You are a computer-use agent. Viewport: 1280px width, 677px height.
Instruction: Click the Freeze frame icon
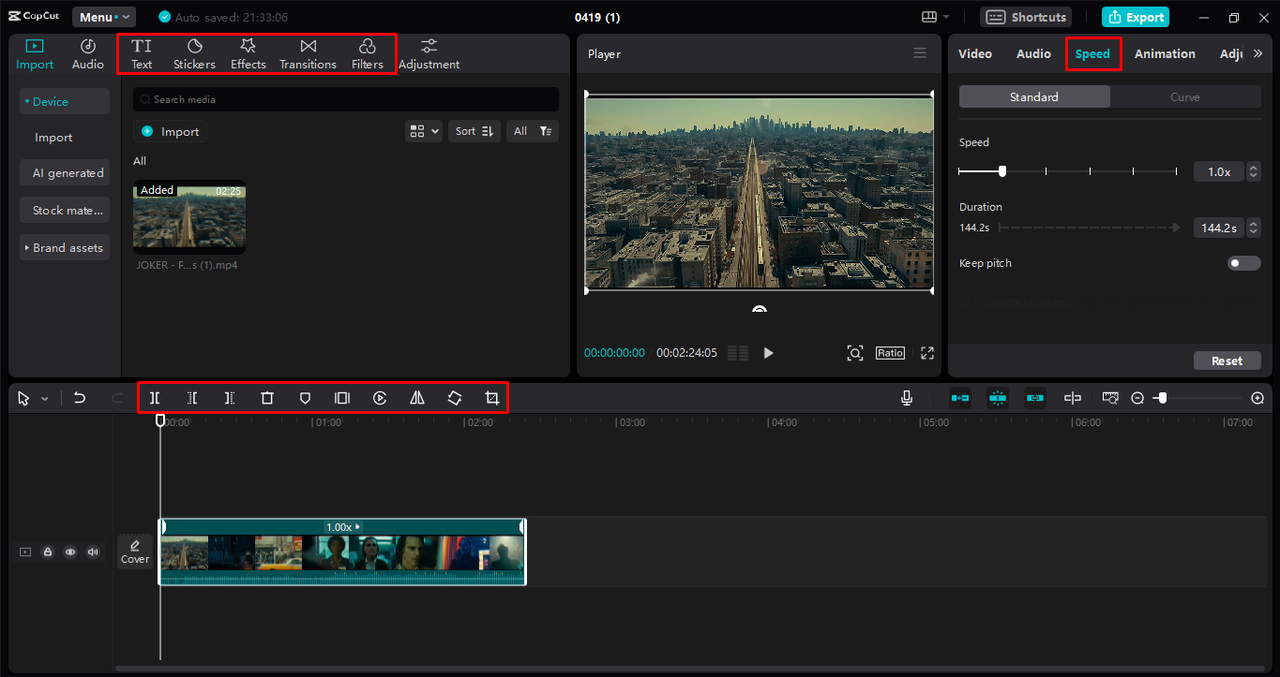click(342, 398)
